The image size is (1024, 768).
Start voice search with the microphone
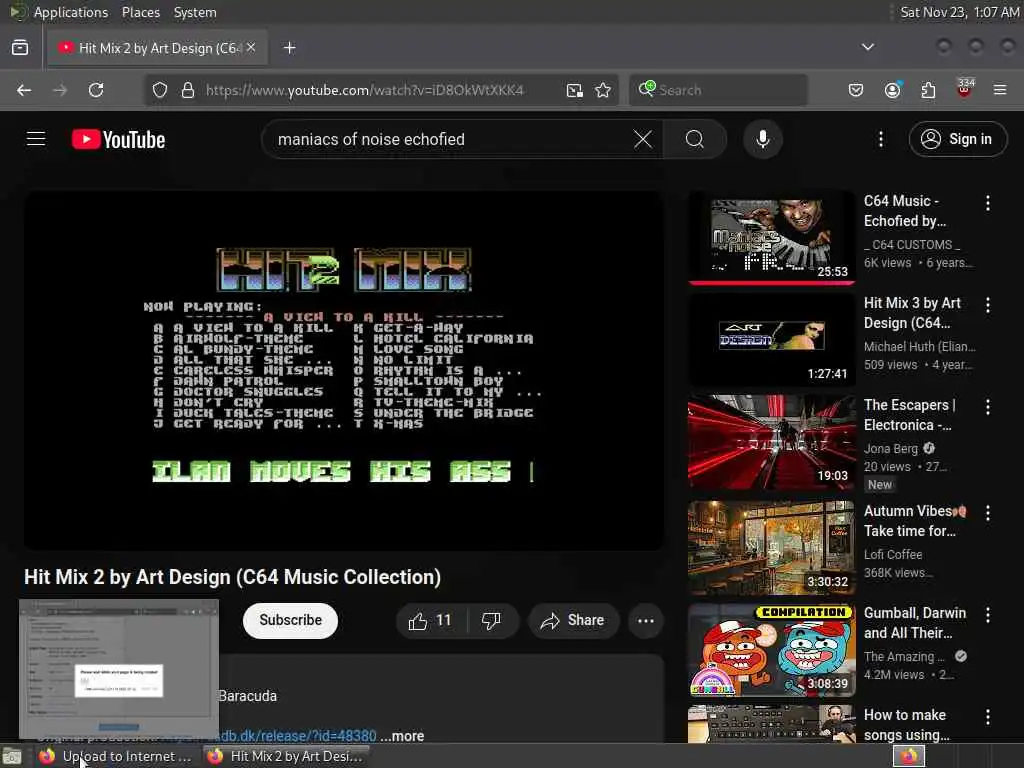point(763,139)
